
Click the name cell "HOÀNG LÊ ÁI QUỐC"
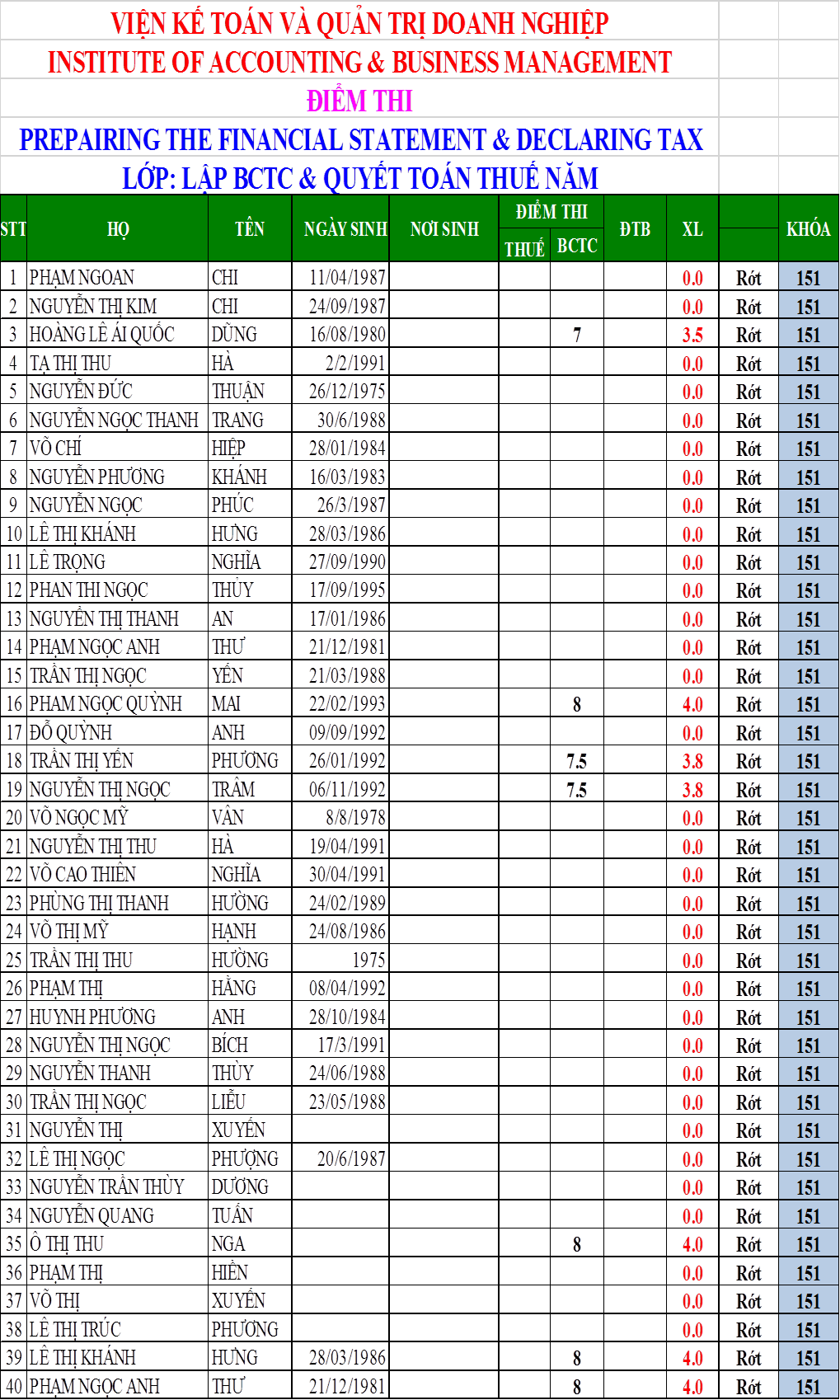pos(102,335)
